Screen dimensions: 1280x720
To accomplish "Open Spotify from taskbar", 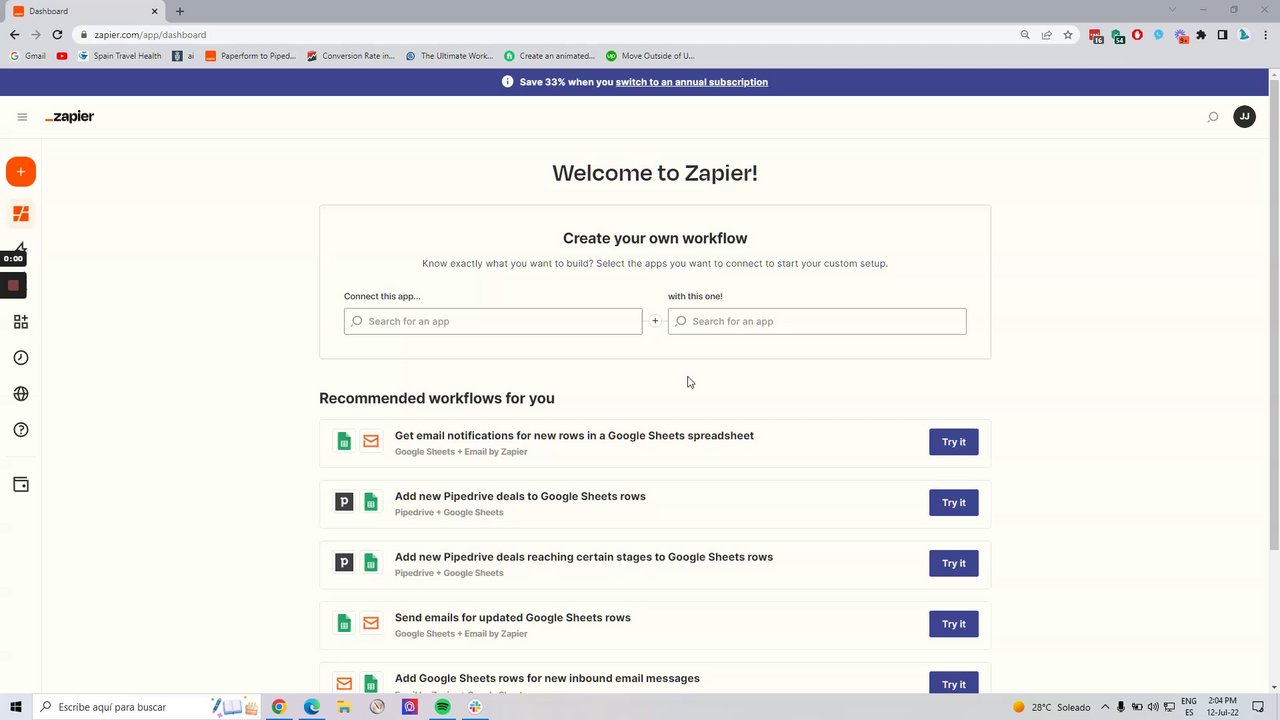I will coord(442,707).
